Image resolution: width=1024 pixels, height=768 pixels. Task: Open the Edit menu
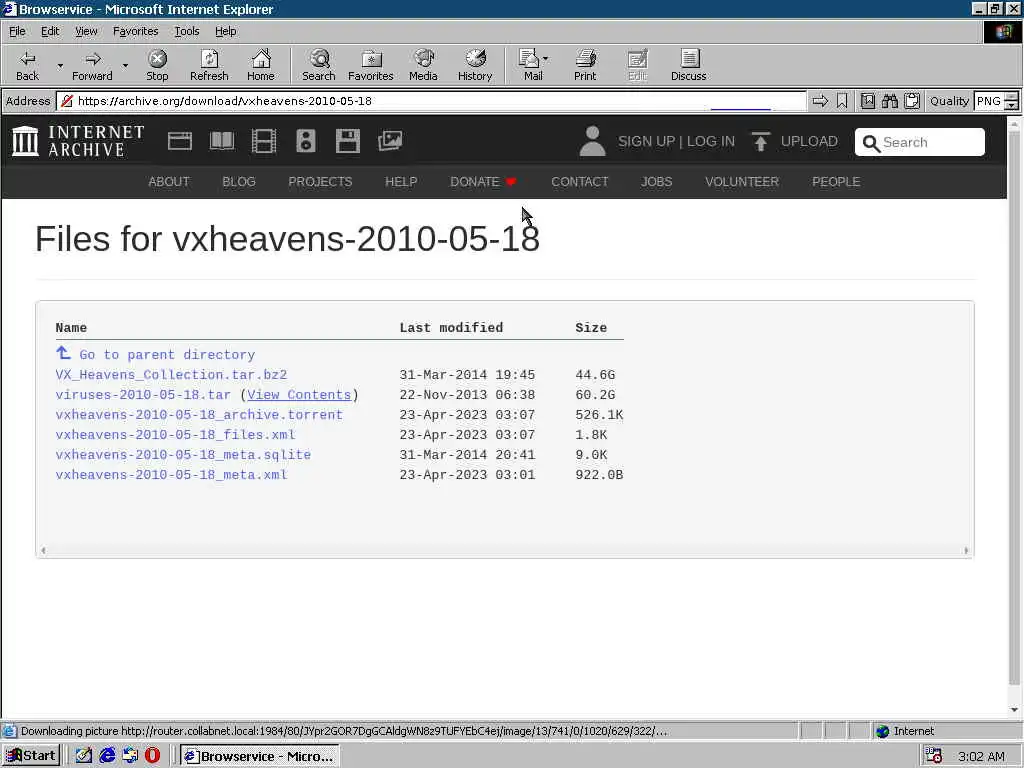tap(50, 31)
